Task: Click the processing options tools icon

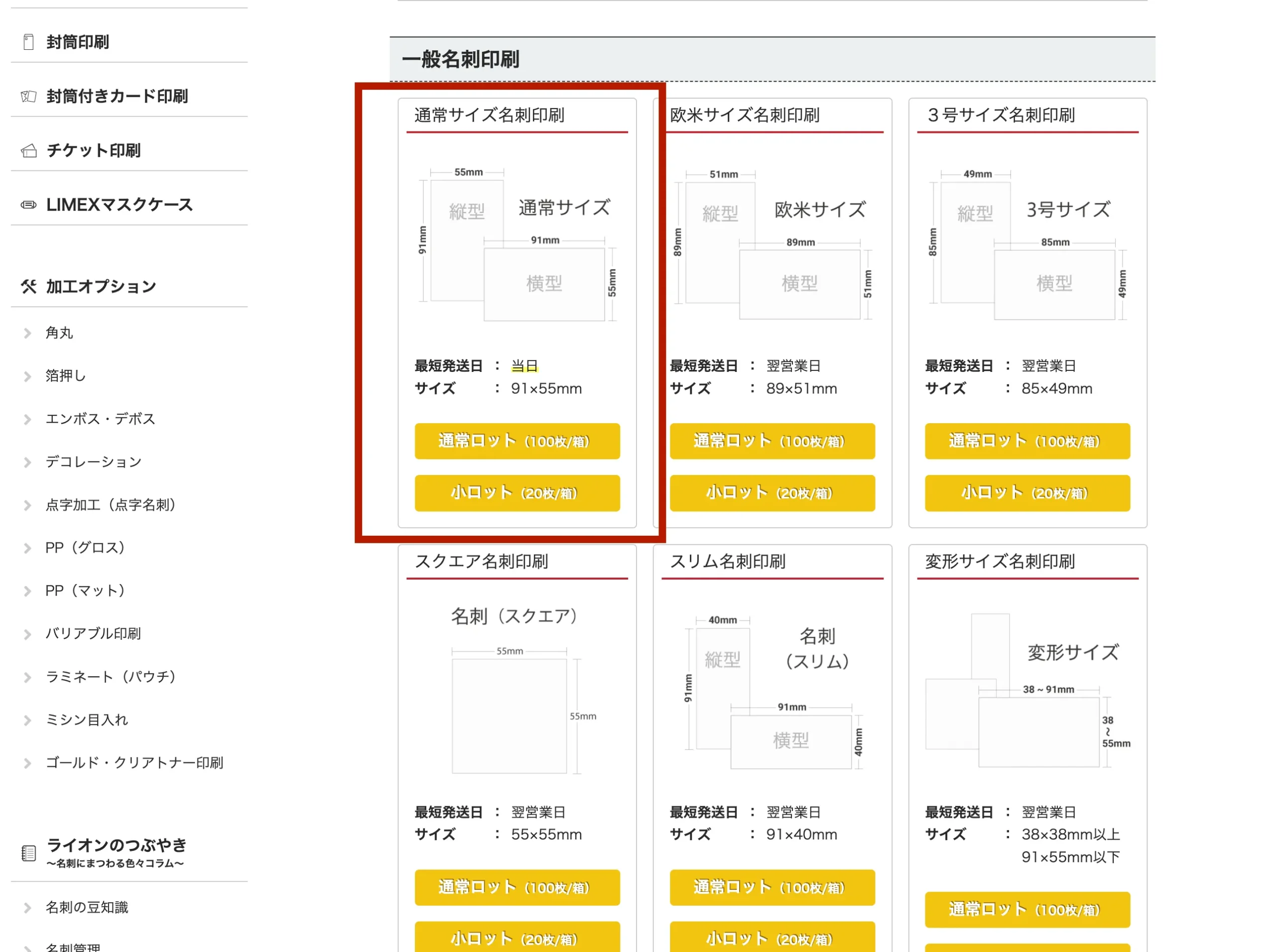Action: pyautogui.click(x=28, y=286)
